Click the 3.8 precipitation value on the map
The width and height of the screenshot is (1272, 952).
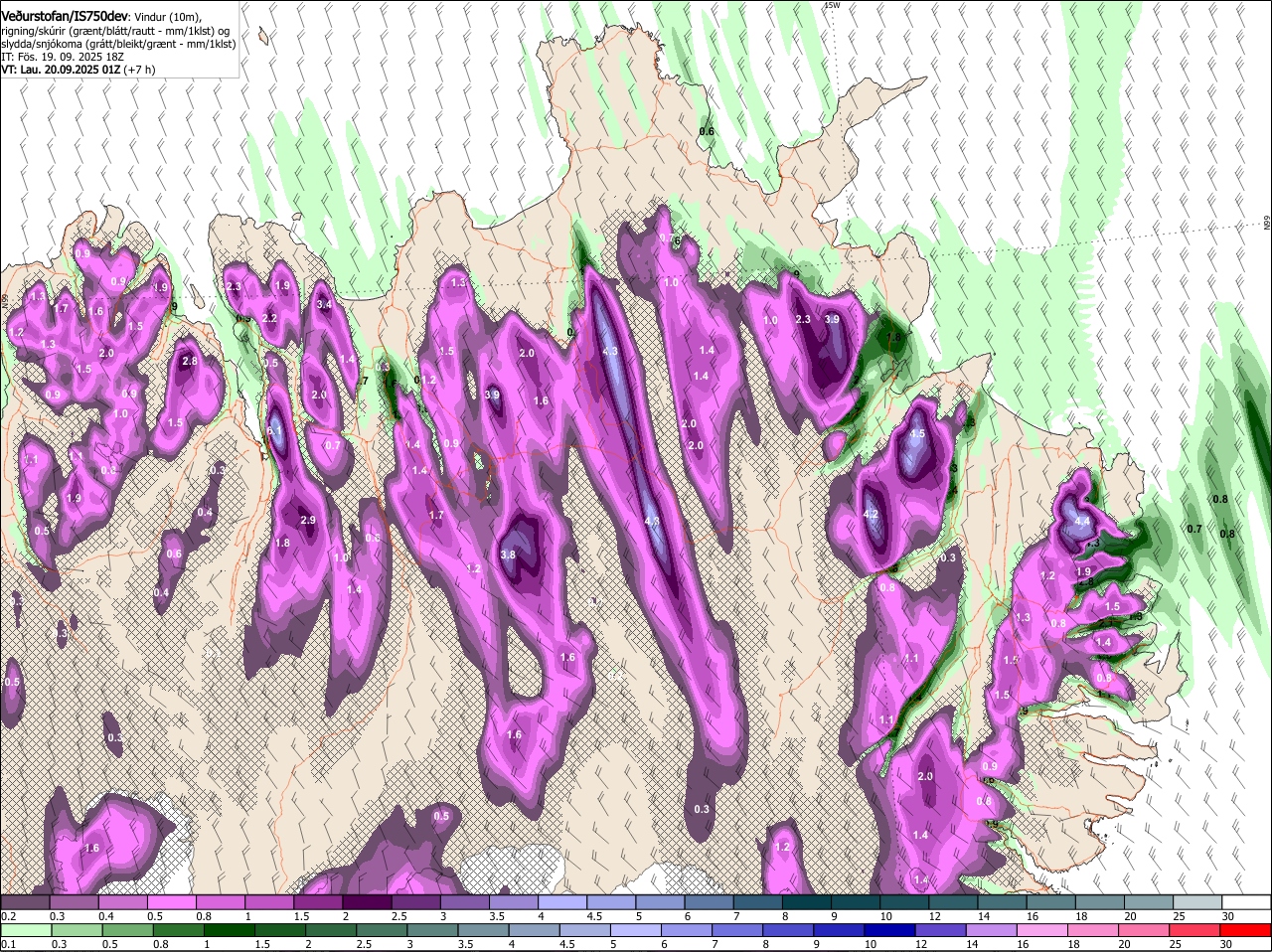507,555
